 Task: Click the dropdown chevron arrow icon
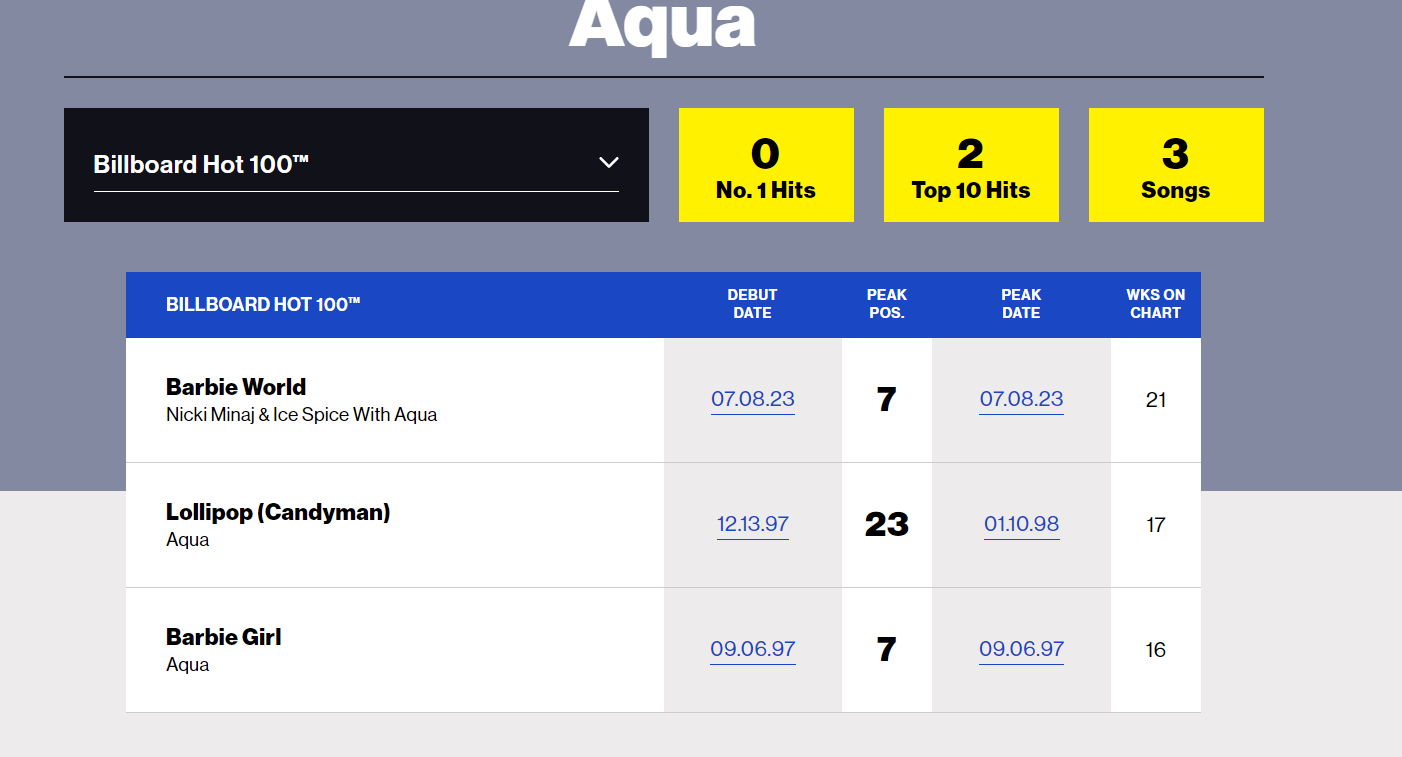click(x=608, y=163)
